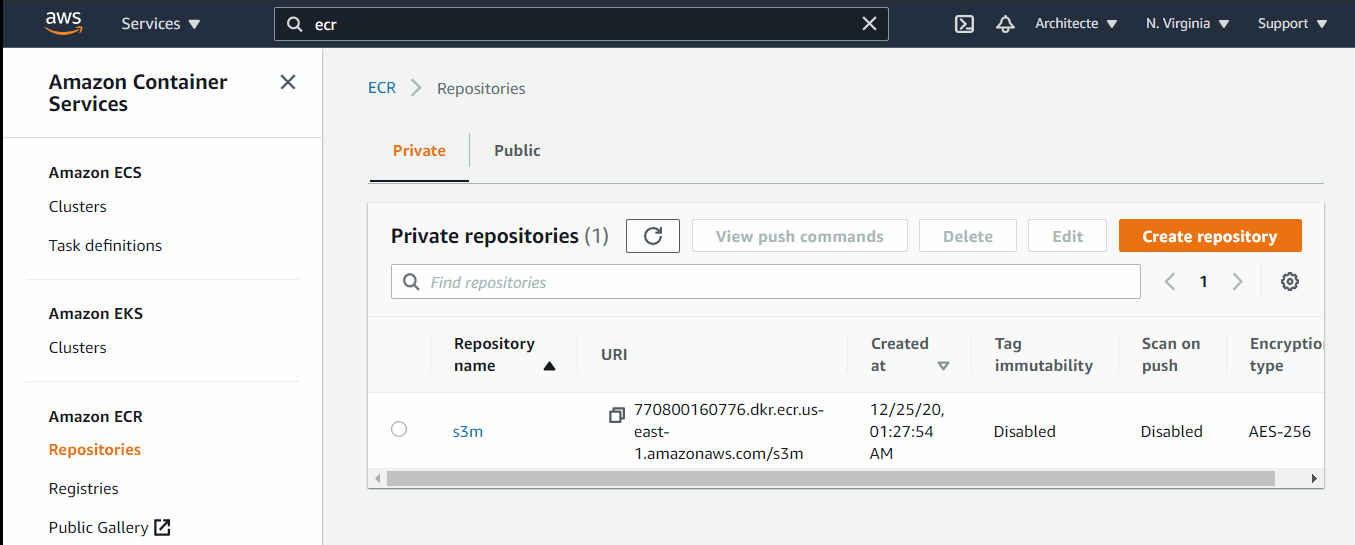The image size is (1355, 545).
Task: Click the Edit button
Action: point(1068,236)
